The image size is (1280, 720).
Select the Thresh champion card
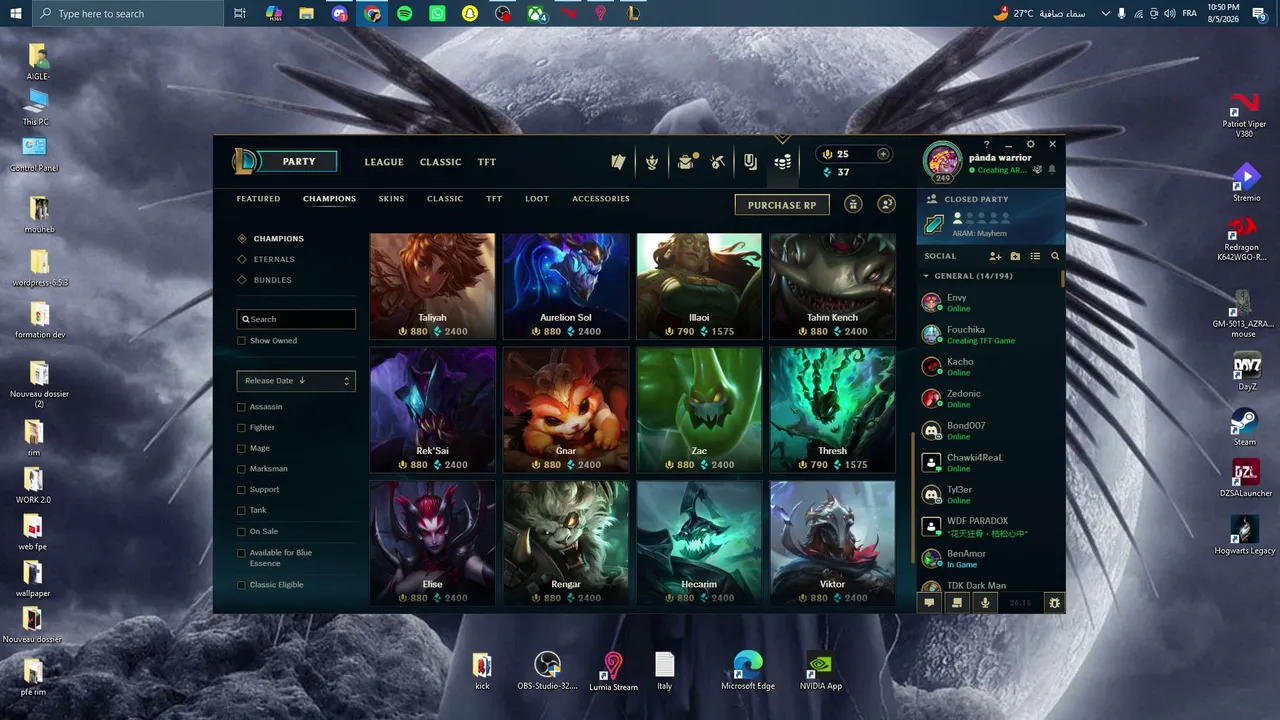coord(832,410)
